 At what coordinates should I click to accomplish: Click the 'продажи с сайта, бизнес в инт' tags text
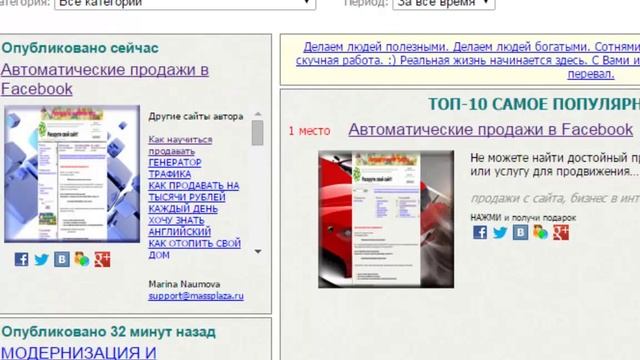coord(555,198)
